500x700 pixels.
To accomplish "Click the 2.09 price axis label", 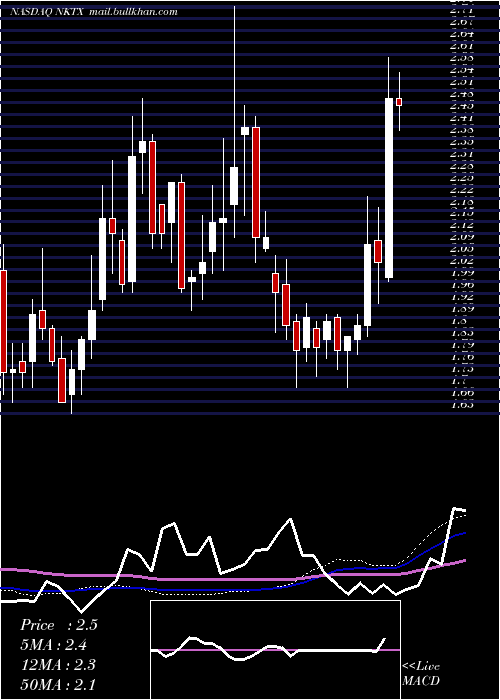I will [x=462, y=237].
